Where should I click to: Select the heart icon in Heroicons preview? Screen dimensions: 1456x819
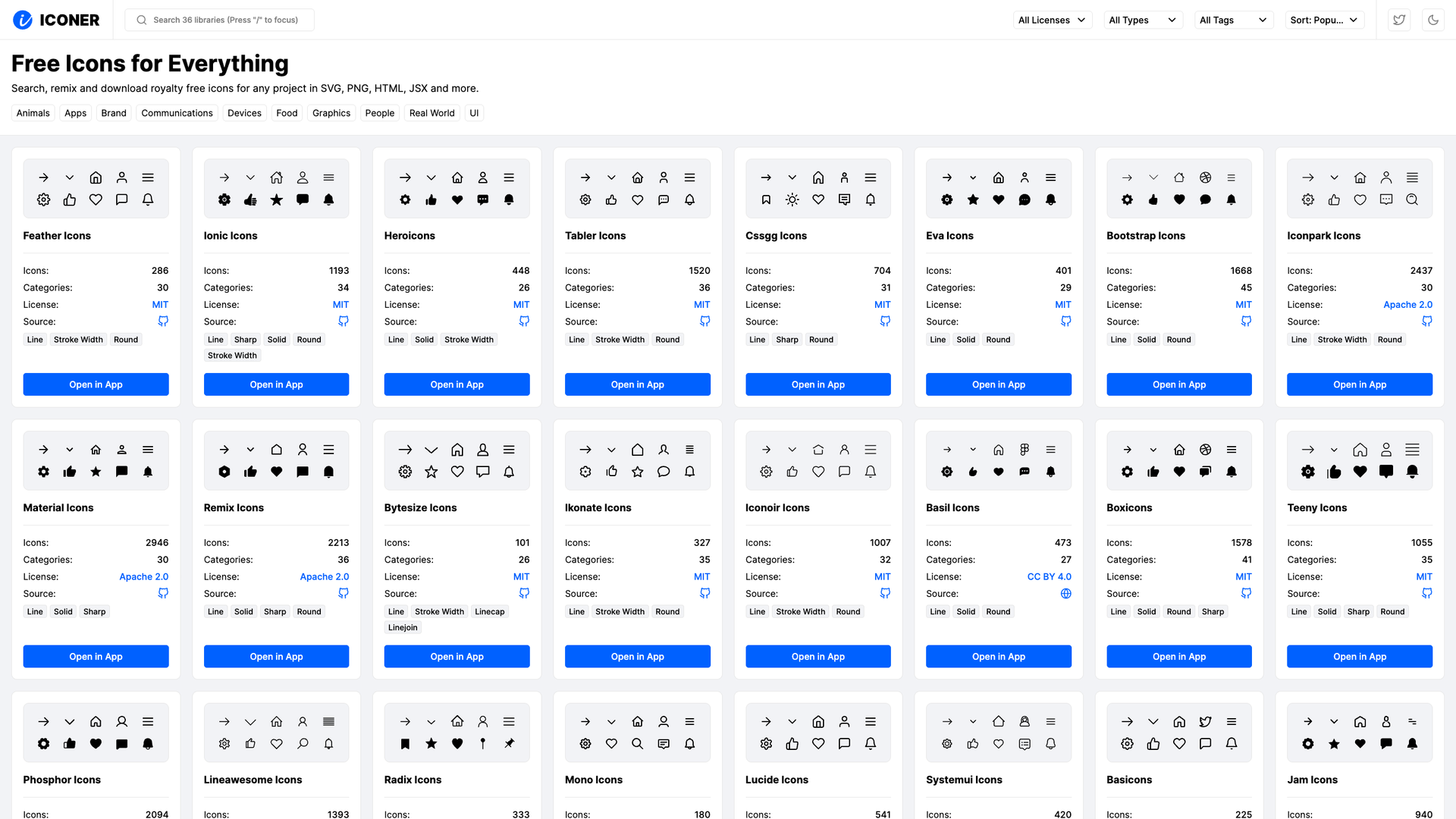point(457,199)
